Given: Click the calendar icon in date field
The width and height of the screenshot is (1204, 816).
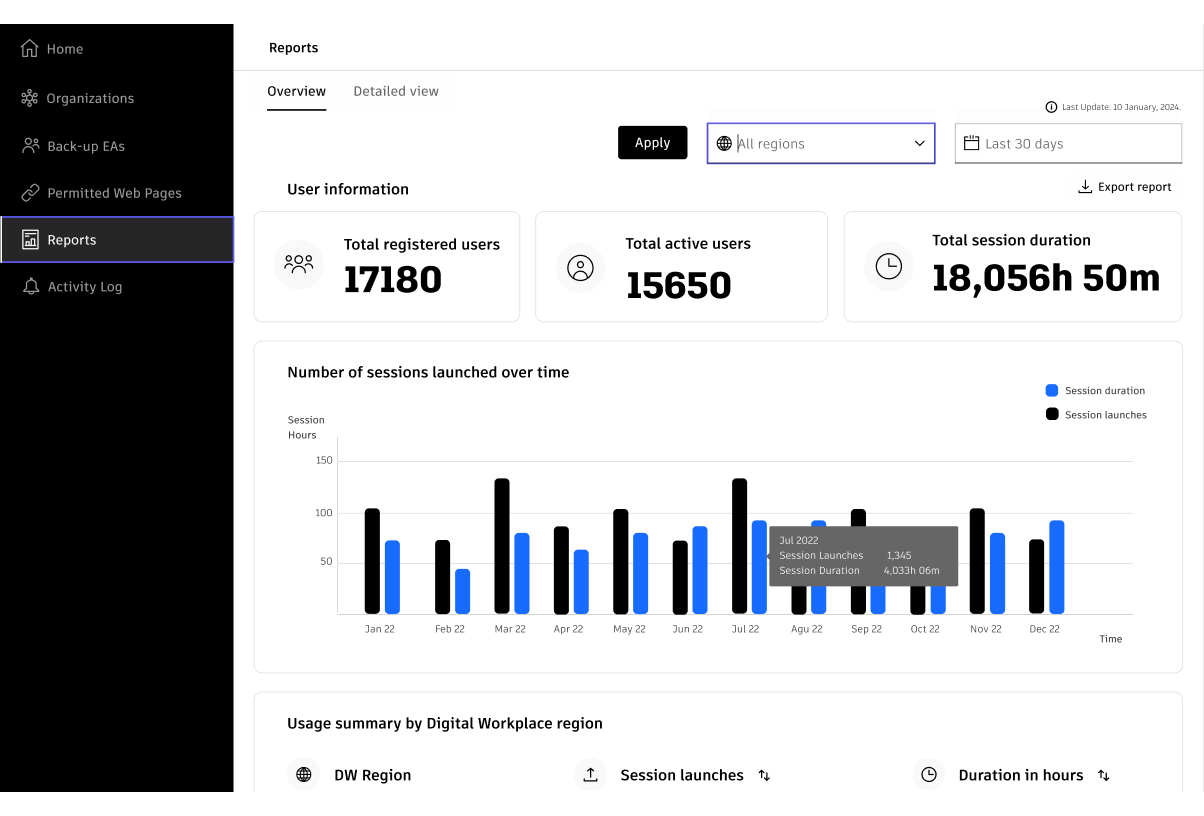Looking at the screenshot, I should coord(971,143).
